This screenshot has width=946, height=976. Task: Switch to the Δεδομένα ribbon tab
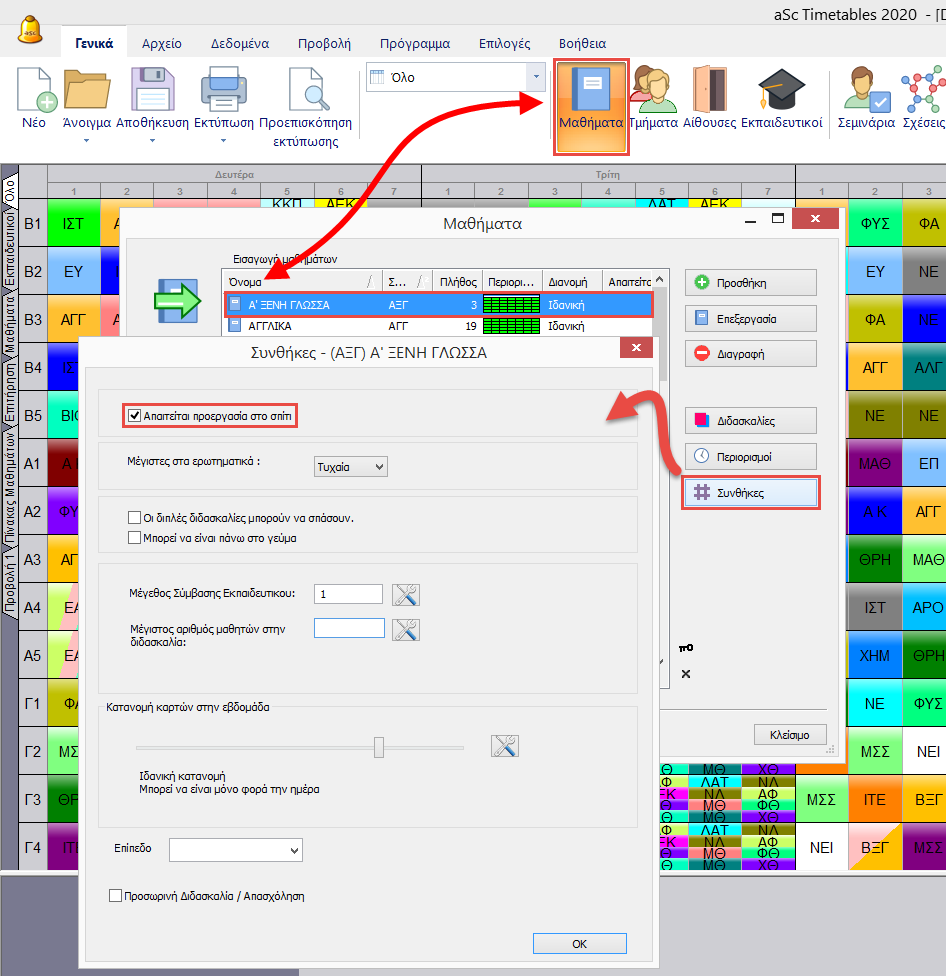click(x=240, y=44)
